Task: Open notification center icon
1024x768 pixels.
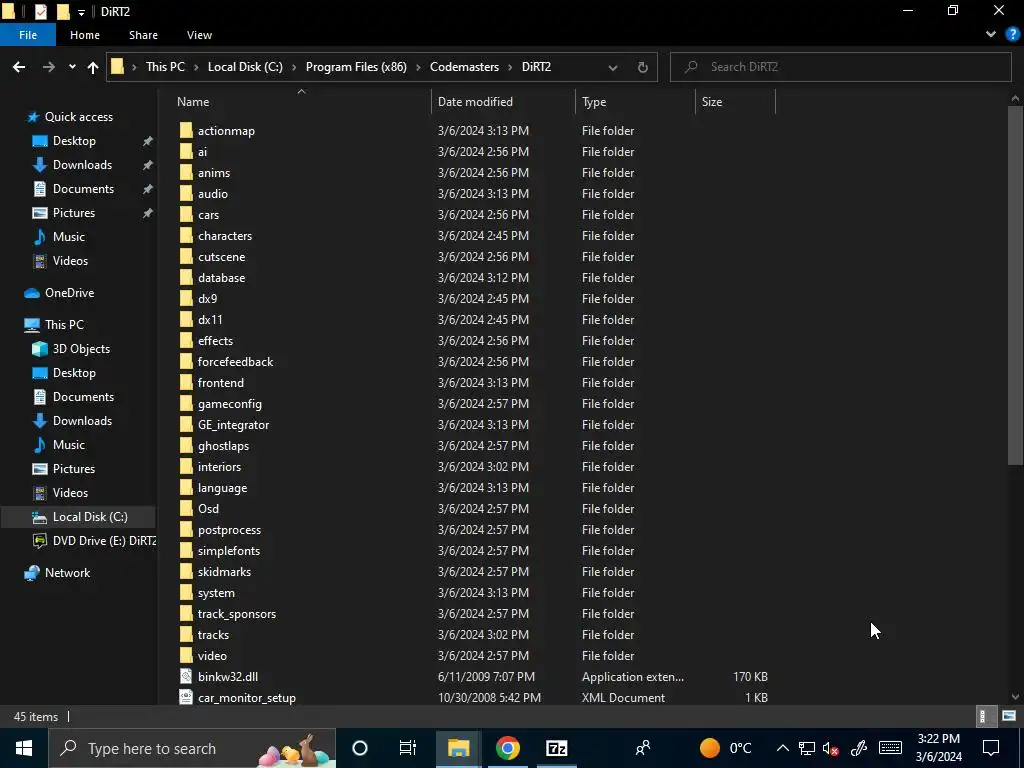Action: point(991,748)
